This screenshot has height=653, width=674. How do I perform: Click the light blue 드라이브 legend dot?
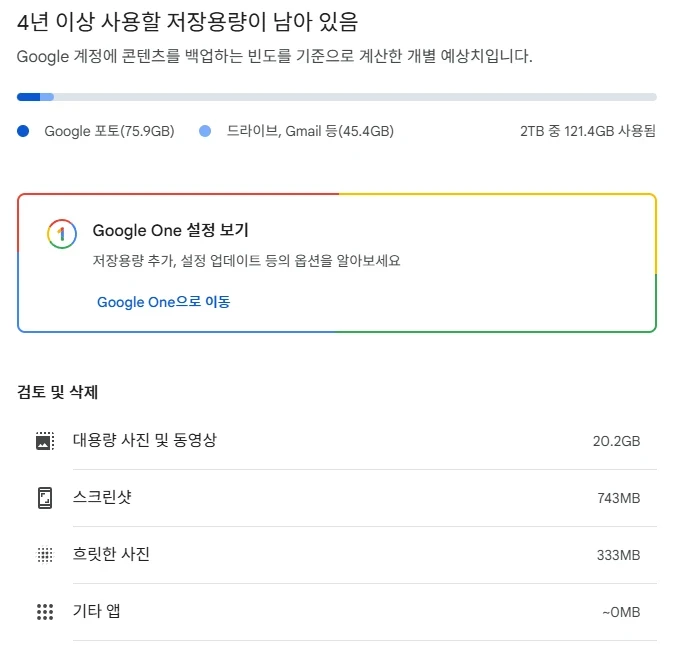click(x=205, y=131)
